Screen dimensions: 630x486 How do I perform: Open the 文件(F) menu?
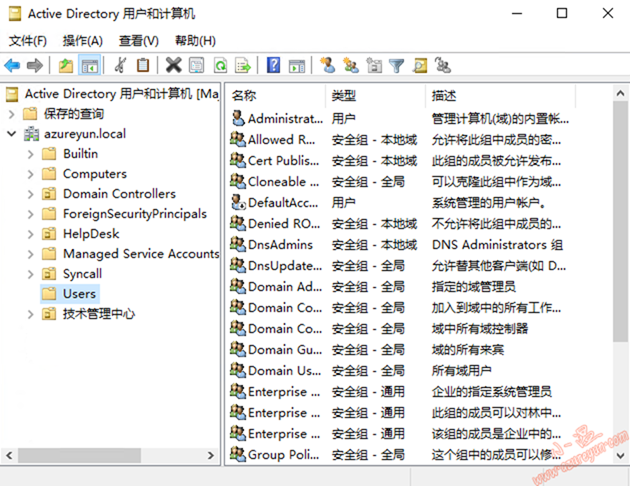coord(28,41)
